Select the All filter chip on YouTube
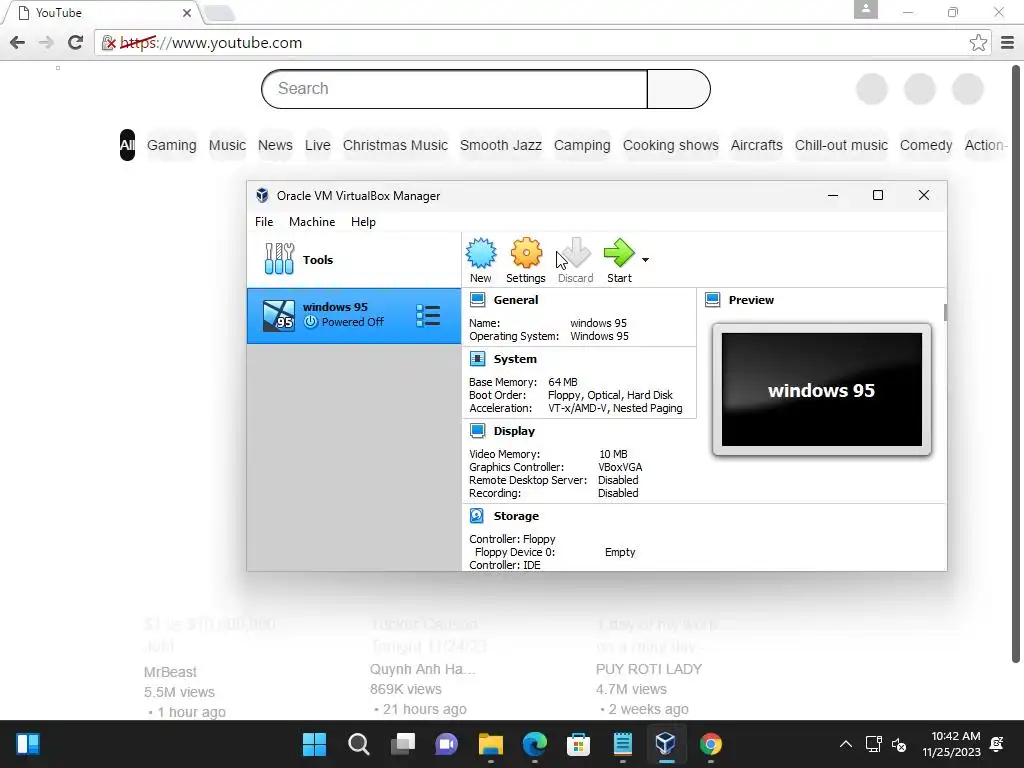 pos(127,145)
